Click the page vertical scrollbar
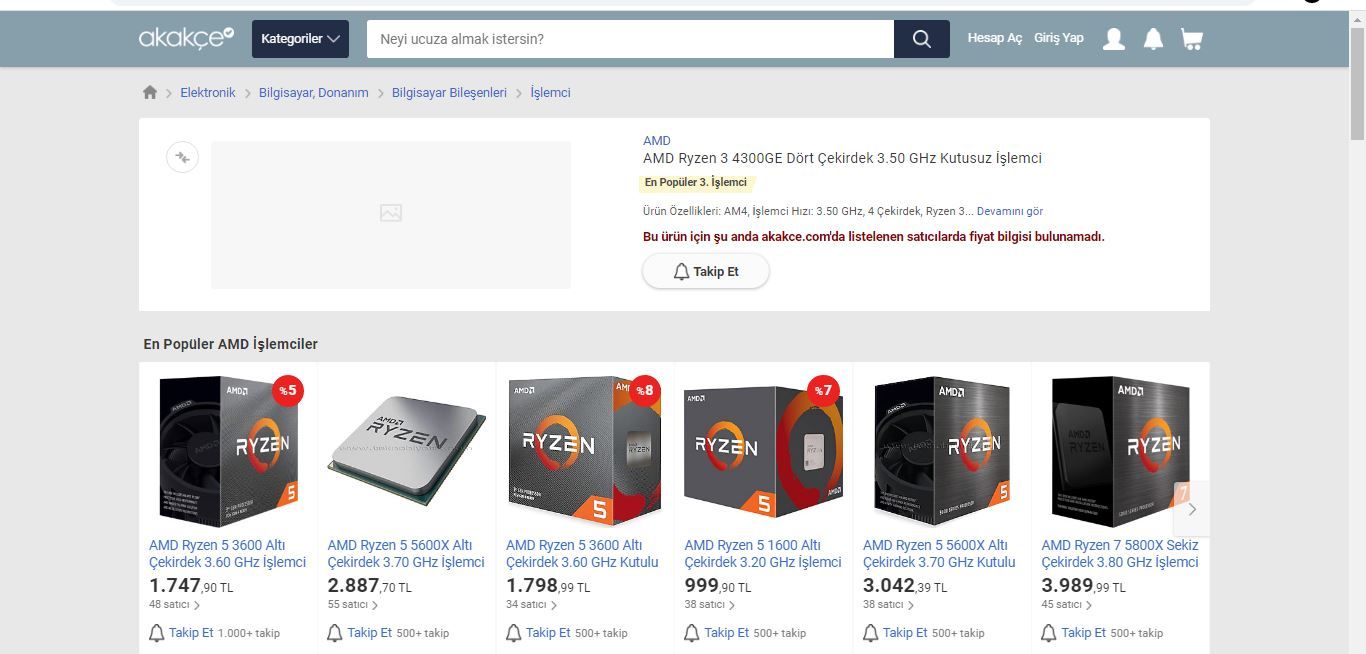Screen dimensions: 1366x654 click(1358, 330)
